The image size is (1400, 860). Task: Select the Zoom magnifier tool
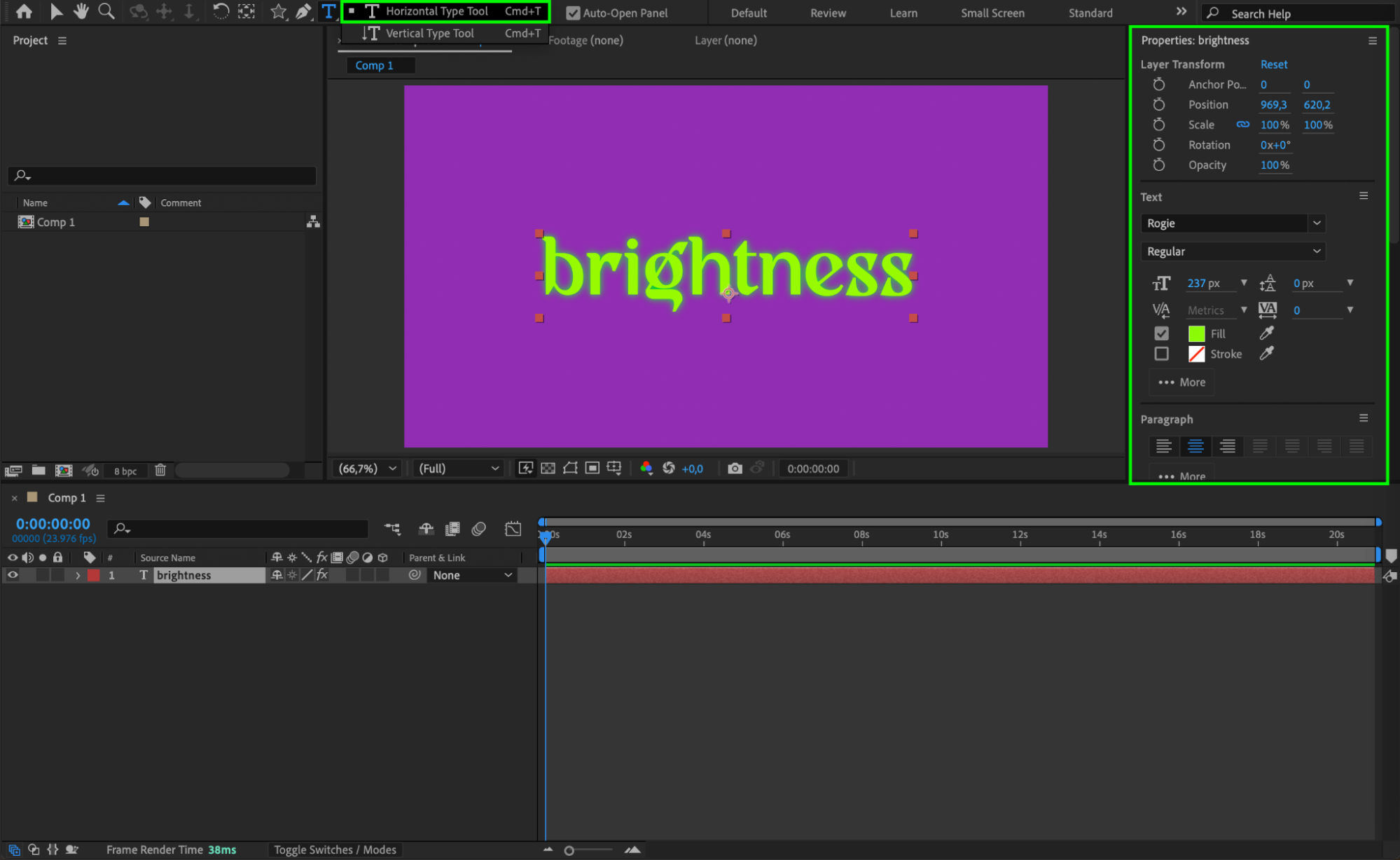106,11
